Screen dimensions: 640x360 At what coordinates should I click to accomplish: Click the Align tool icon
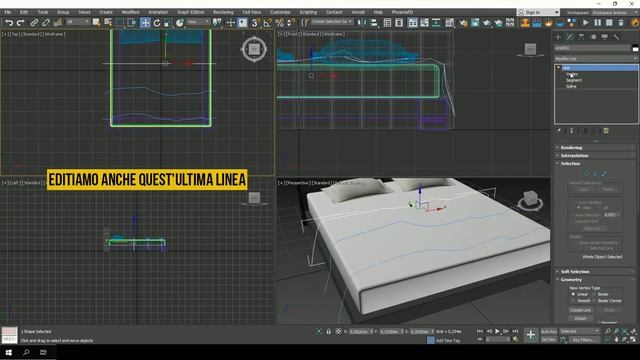point(374,23)
